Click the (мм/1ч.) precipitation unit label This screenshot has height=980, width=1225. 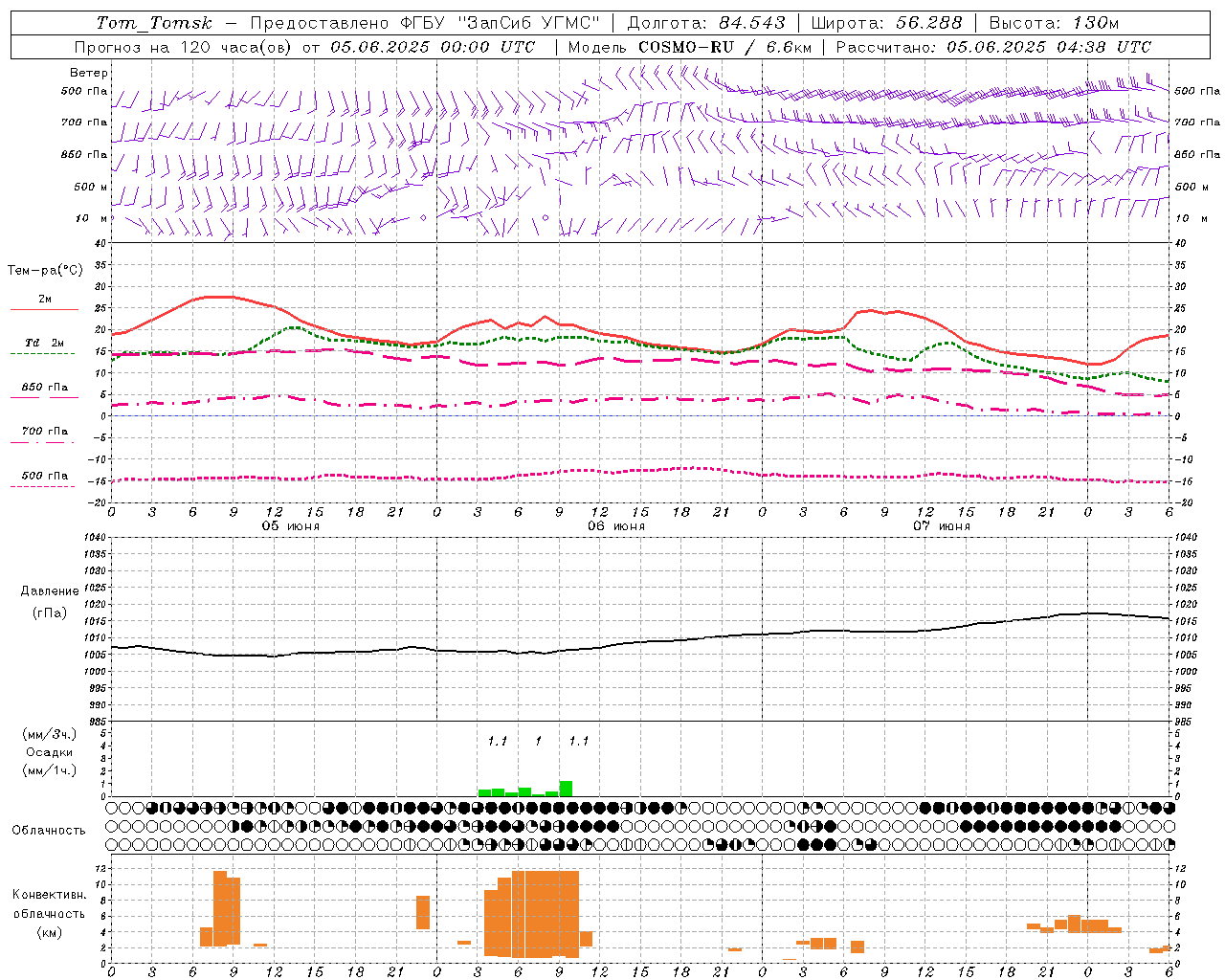tap(50, 770)
